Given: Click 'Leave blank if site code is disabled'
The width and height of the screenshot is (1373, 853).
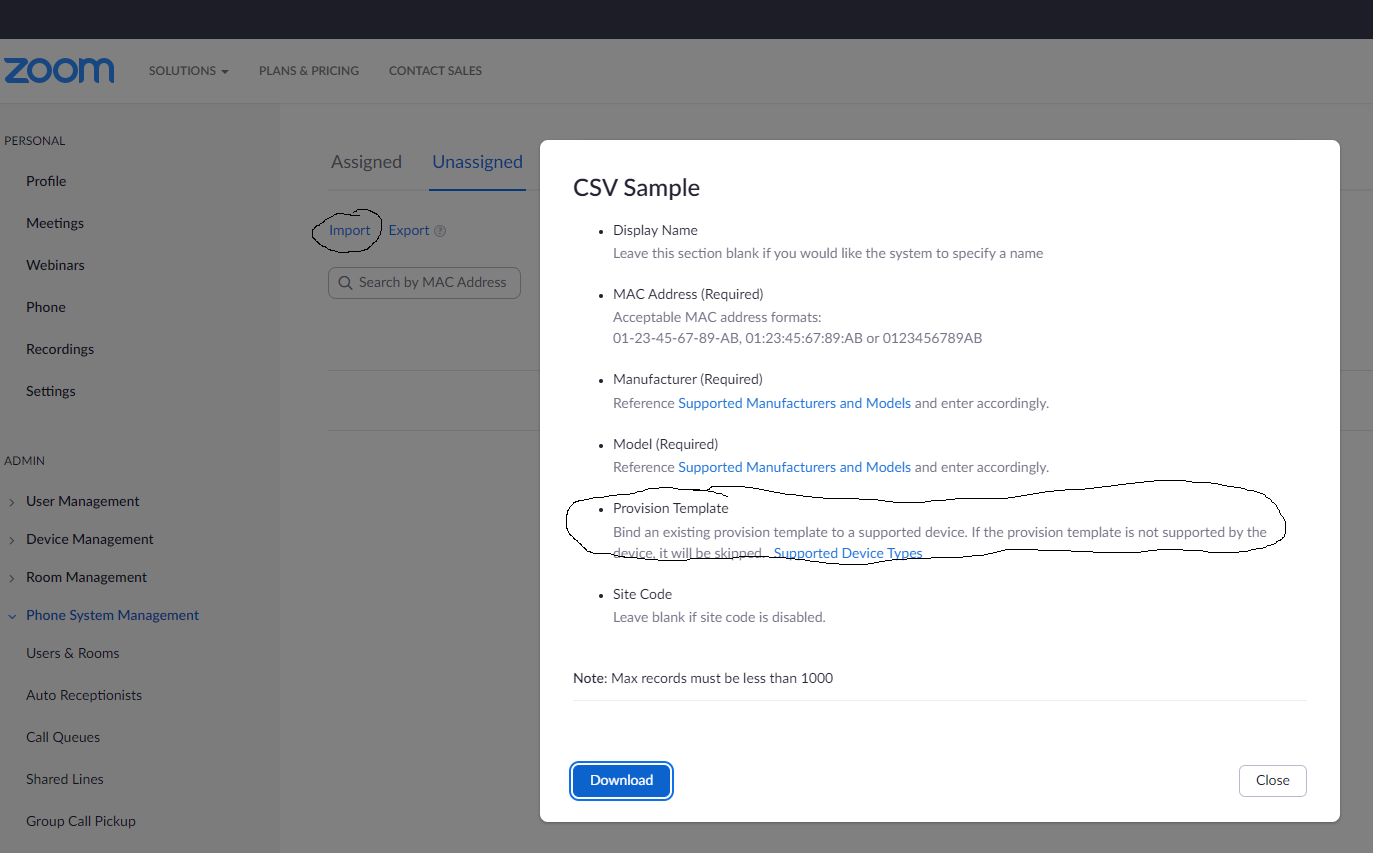Looking at the screenshot, I should [719, 617].
